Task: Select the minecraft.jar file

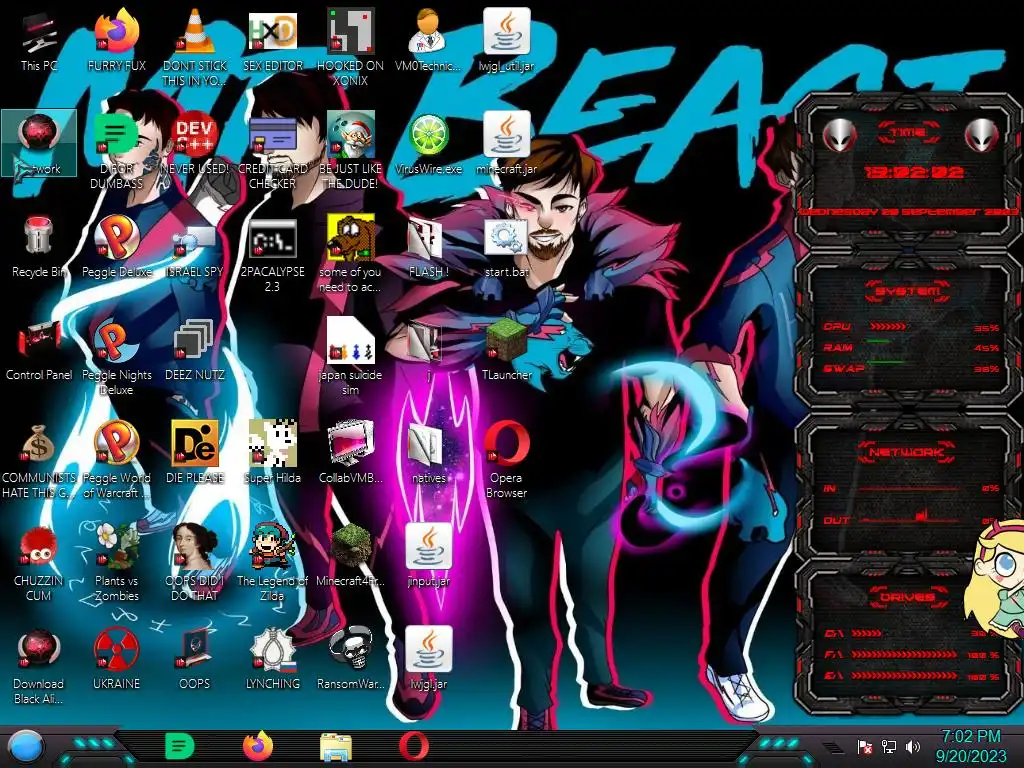Action: point(507,143)
